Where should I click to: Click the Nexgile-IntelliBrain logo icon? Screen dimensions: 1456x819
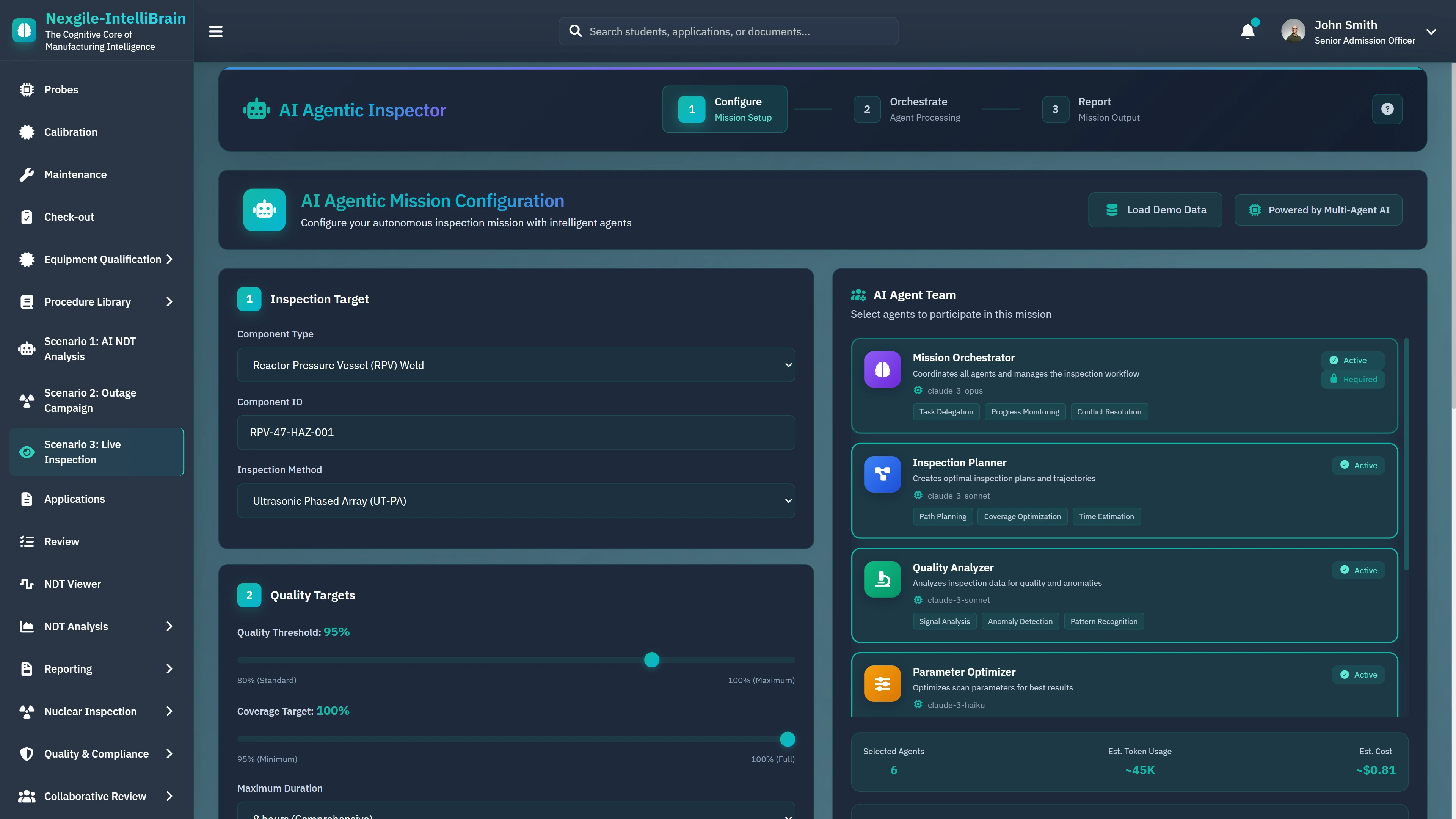coord(24,30)
